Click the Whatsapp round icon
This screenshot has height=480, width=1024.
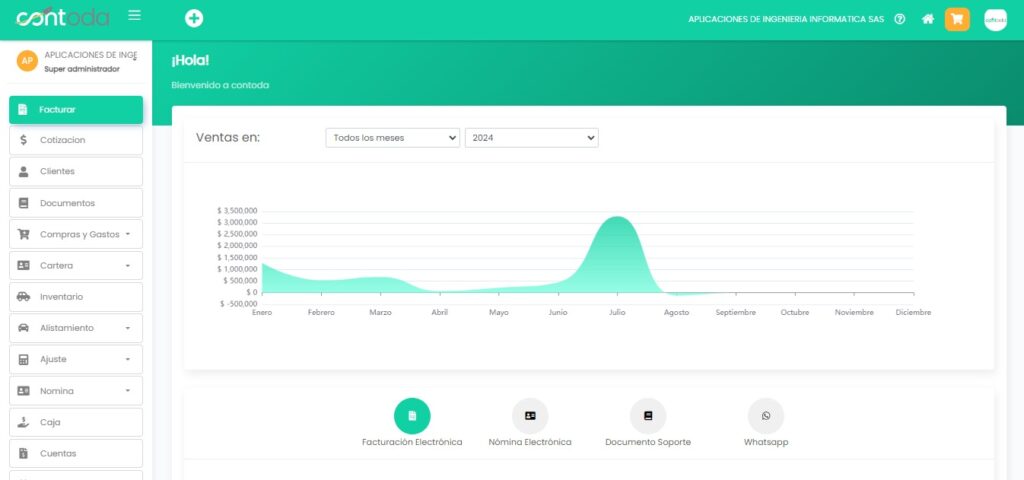[x=766, y=416]
